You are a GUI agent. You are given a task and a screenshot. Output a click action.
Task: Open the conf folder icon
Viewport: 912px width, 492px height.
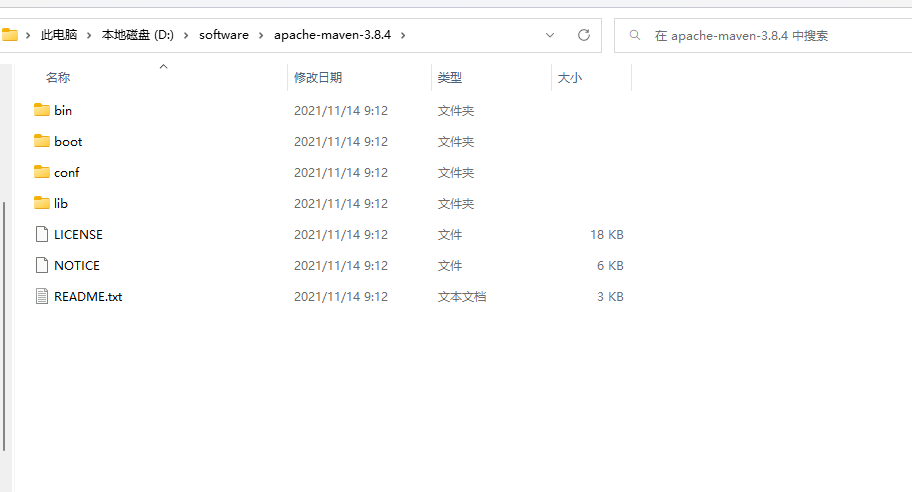coord(41,172)
